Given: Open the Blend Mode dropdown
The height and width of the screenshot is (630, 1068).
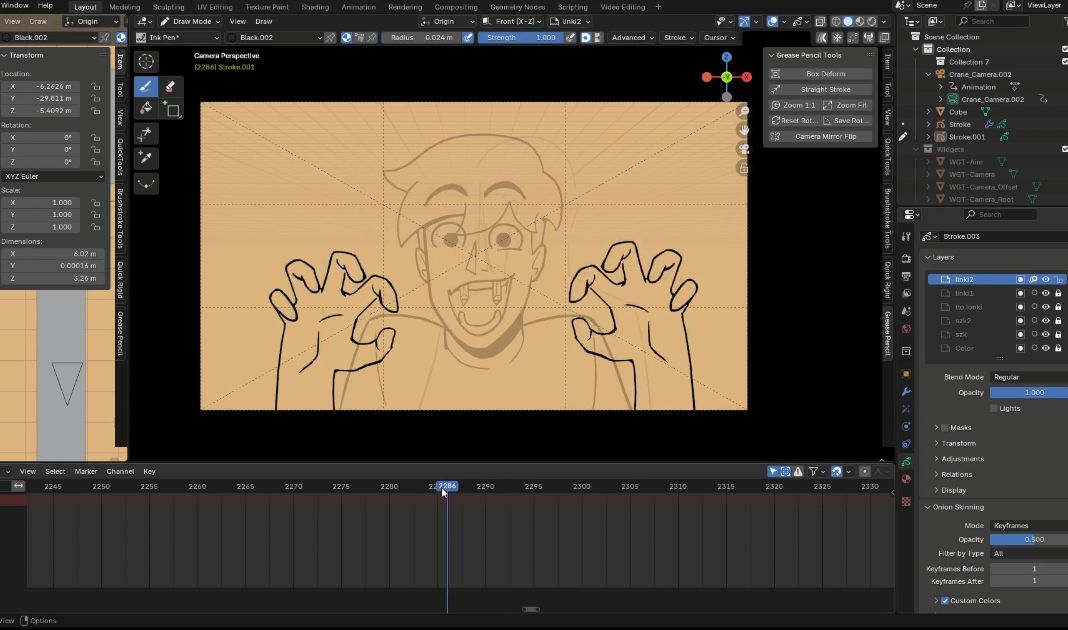Looking at the screenshot, I should pyautogui.click(x=1028, y=377).
